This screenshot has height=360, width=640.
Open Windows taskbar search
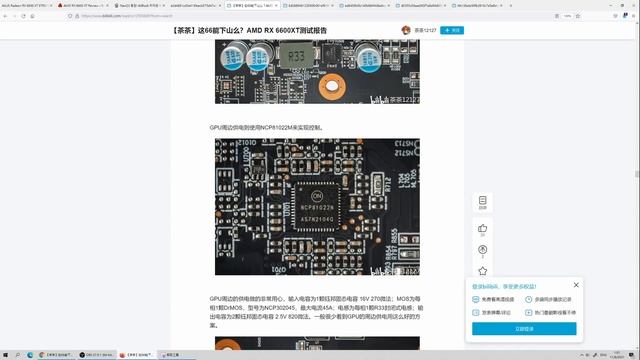click(x=18, y=355)
